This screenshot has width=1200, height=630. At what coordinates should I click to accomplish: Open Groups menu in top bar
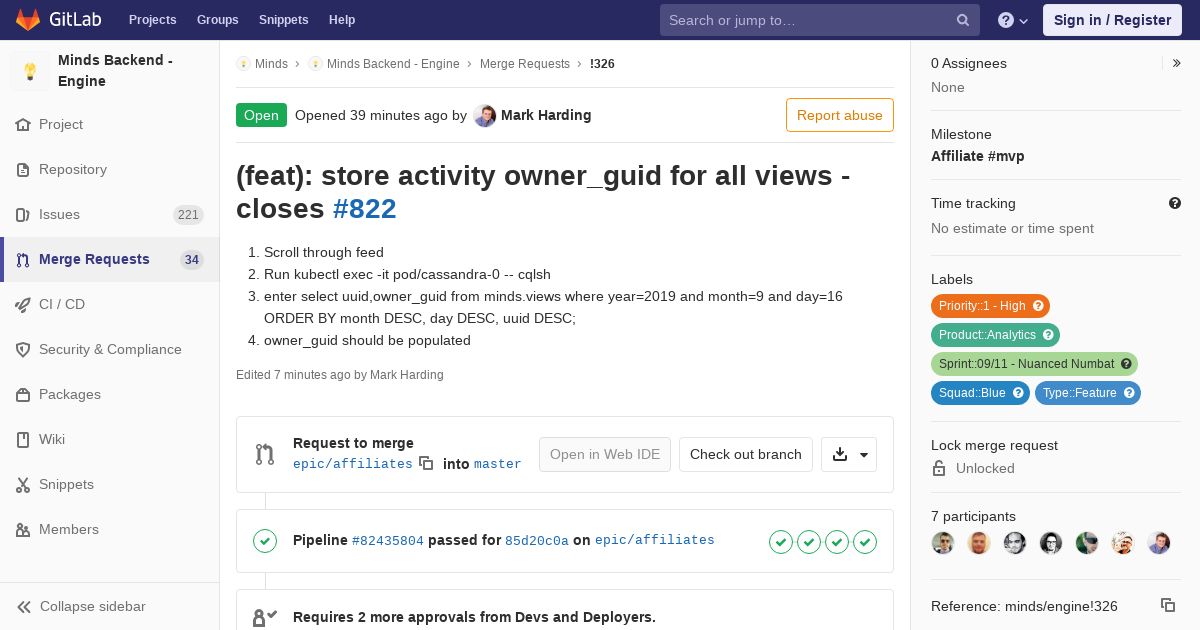point(217,20)
